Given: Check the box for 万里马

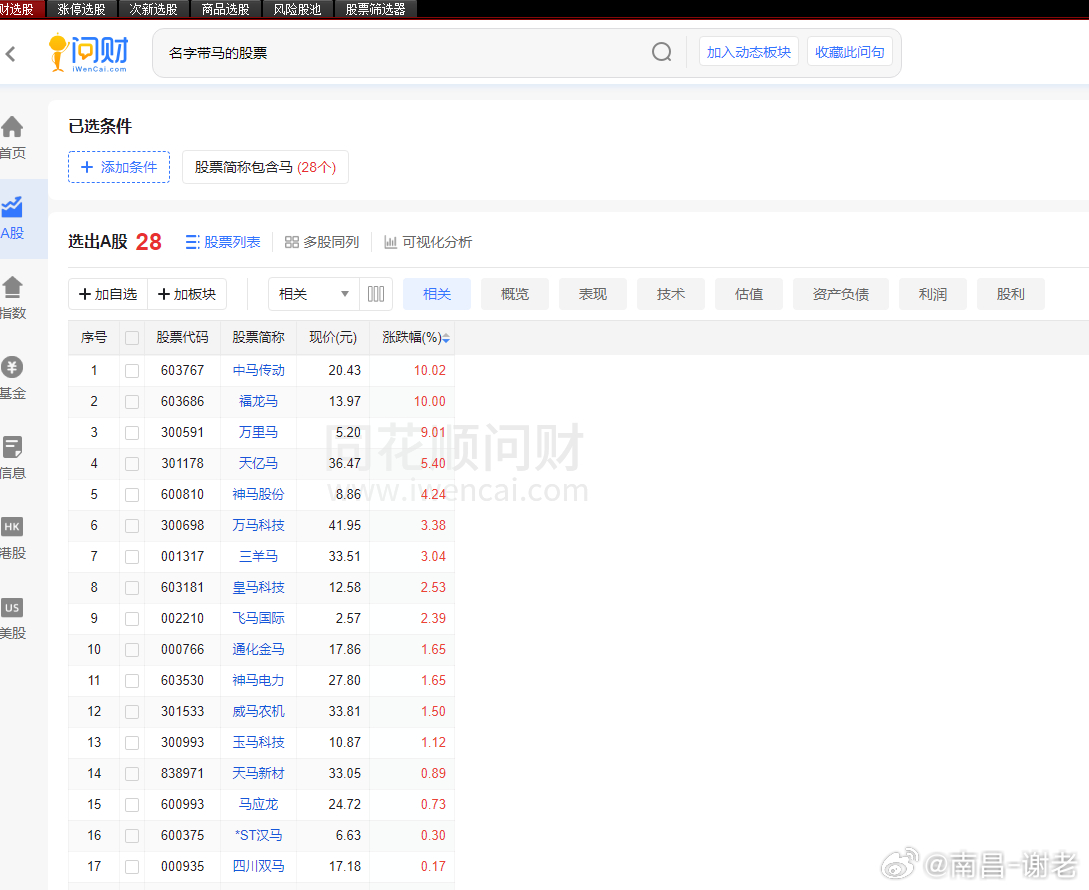Looking at the screenshot, I should pyautogui.click(x=132, y=433).
